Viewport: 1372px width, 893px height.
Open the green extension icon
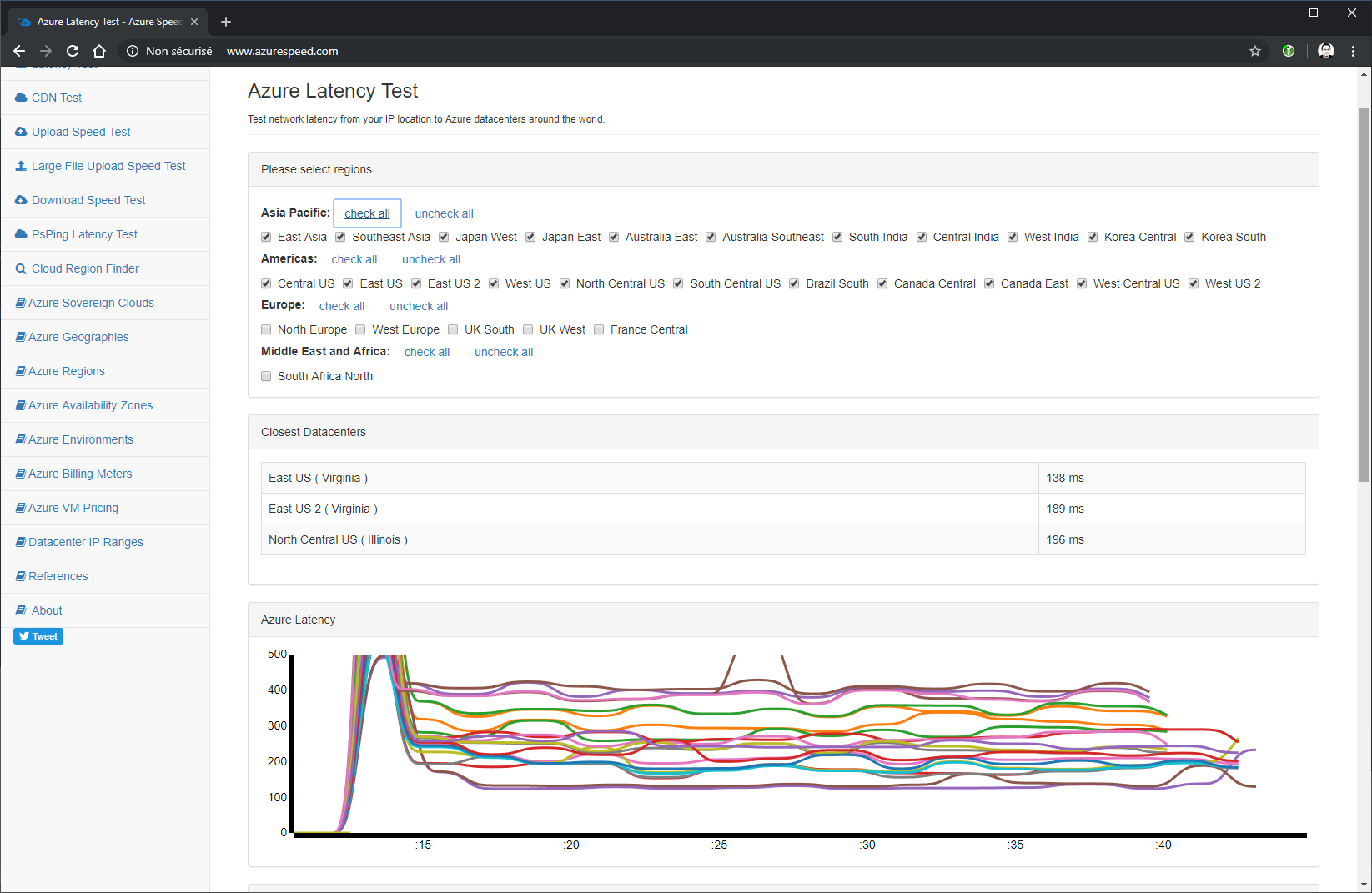(1289, 51)
